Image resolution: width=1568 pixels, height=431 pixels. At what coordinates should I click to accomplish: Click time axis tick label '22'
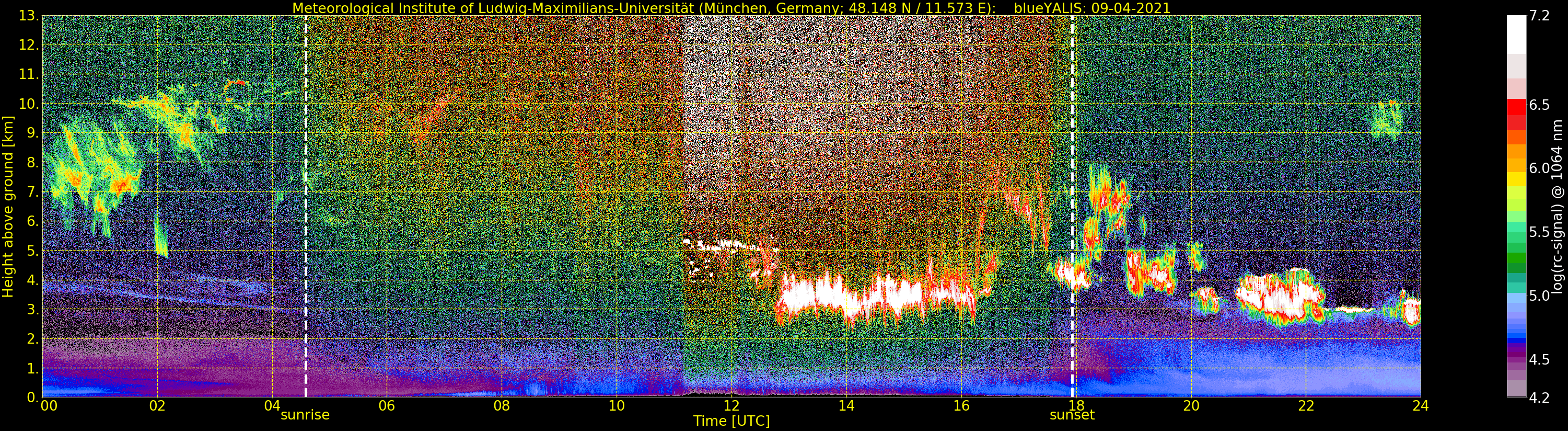click(1306, 406)
